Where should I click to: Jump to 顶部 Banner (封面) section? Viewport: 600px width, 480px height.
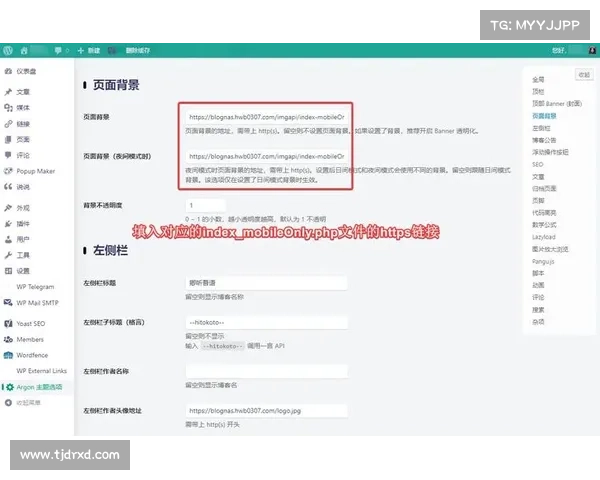point(557,104)
